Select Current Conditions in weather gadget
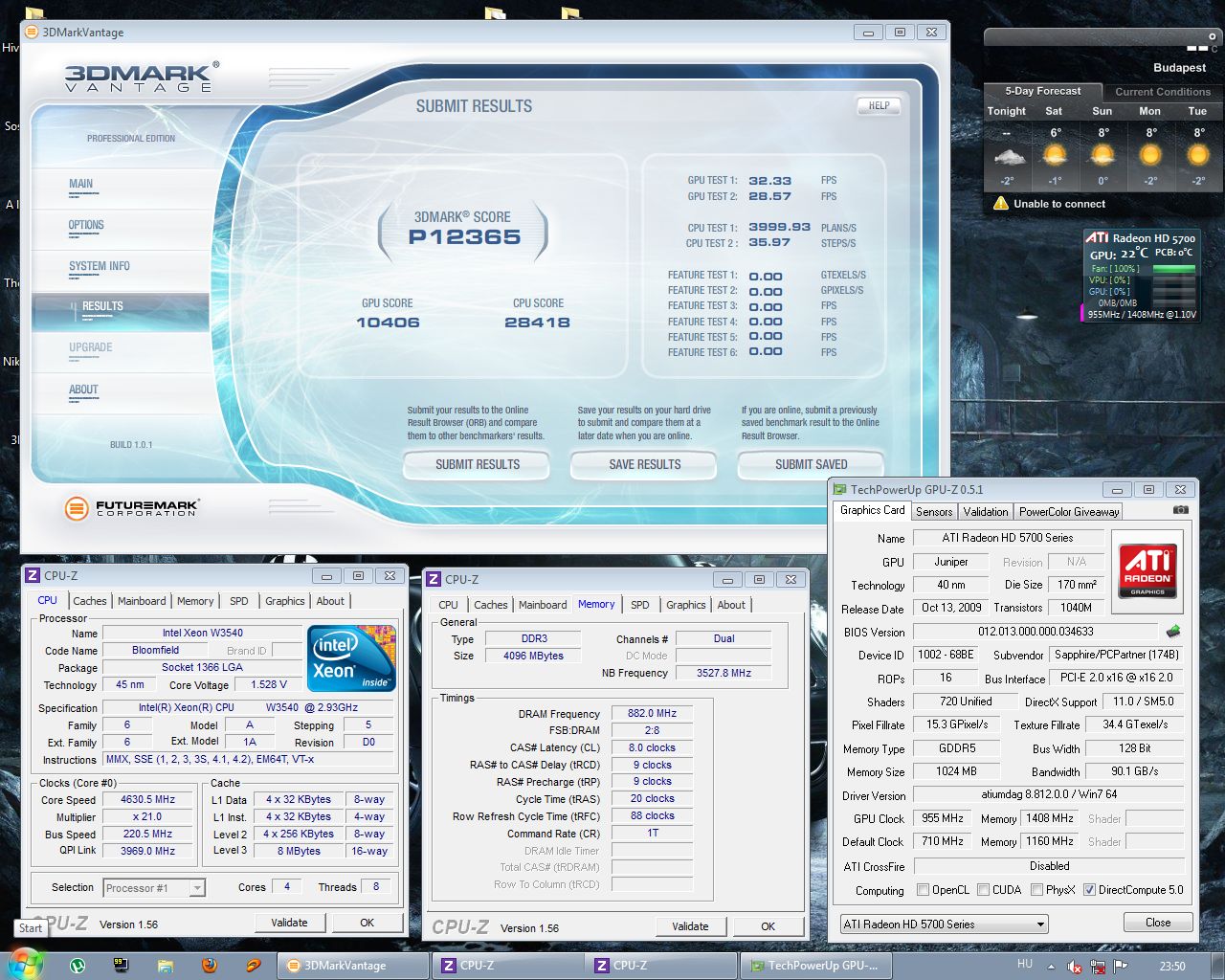 tap(1162, 92)
